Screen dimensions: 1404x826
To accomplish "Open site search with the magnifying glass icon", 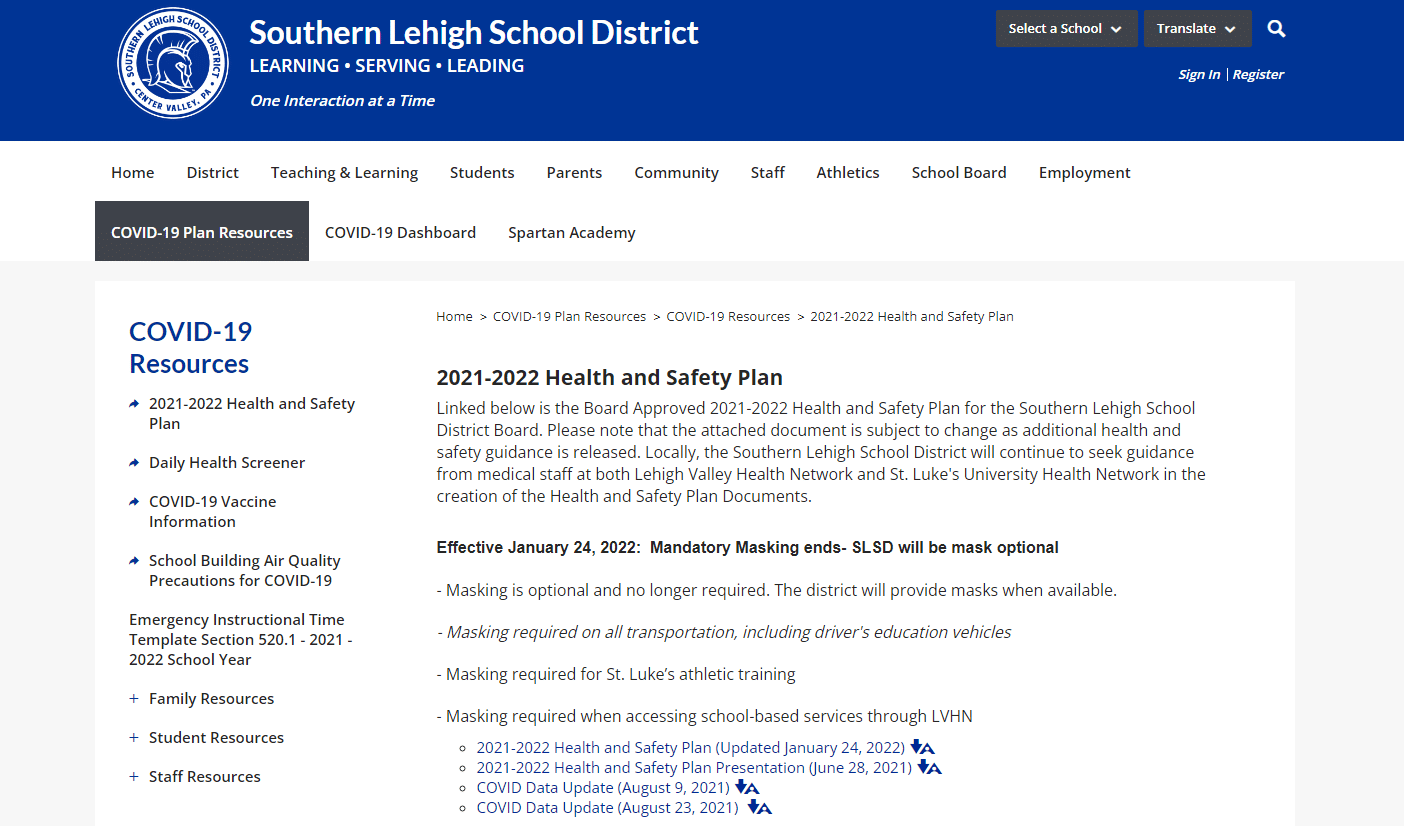I will coord(1276,28).
